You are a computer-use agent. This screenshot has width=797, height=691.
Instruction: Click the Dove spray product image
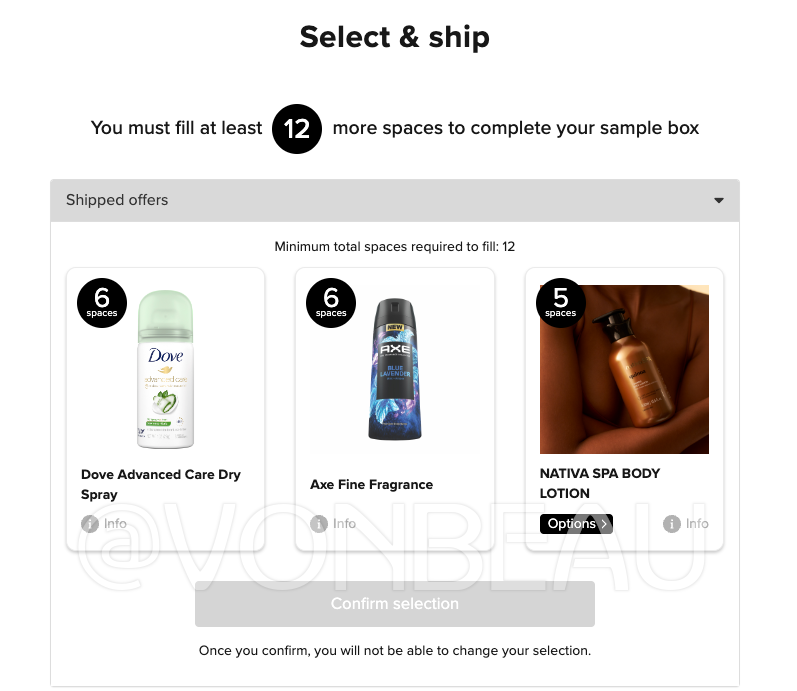[x=166, y=369]
